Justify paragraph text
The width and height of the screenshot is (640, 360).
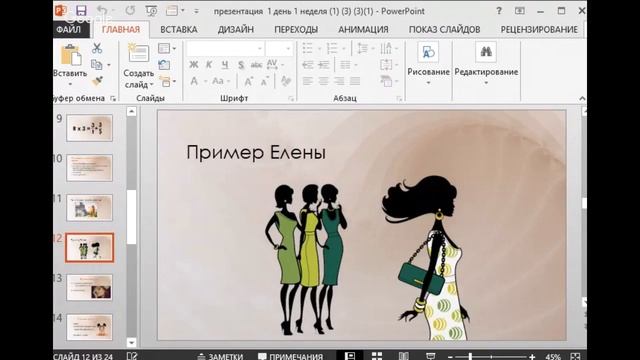[355, 81]
